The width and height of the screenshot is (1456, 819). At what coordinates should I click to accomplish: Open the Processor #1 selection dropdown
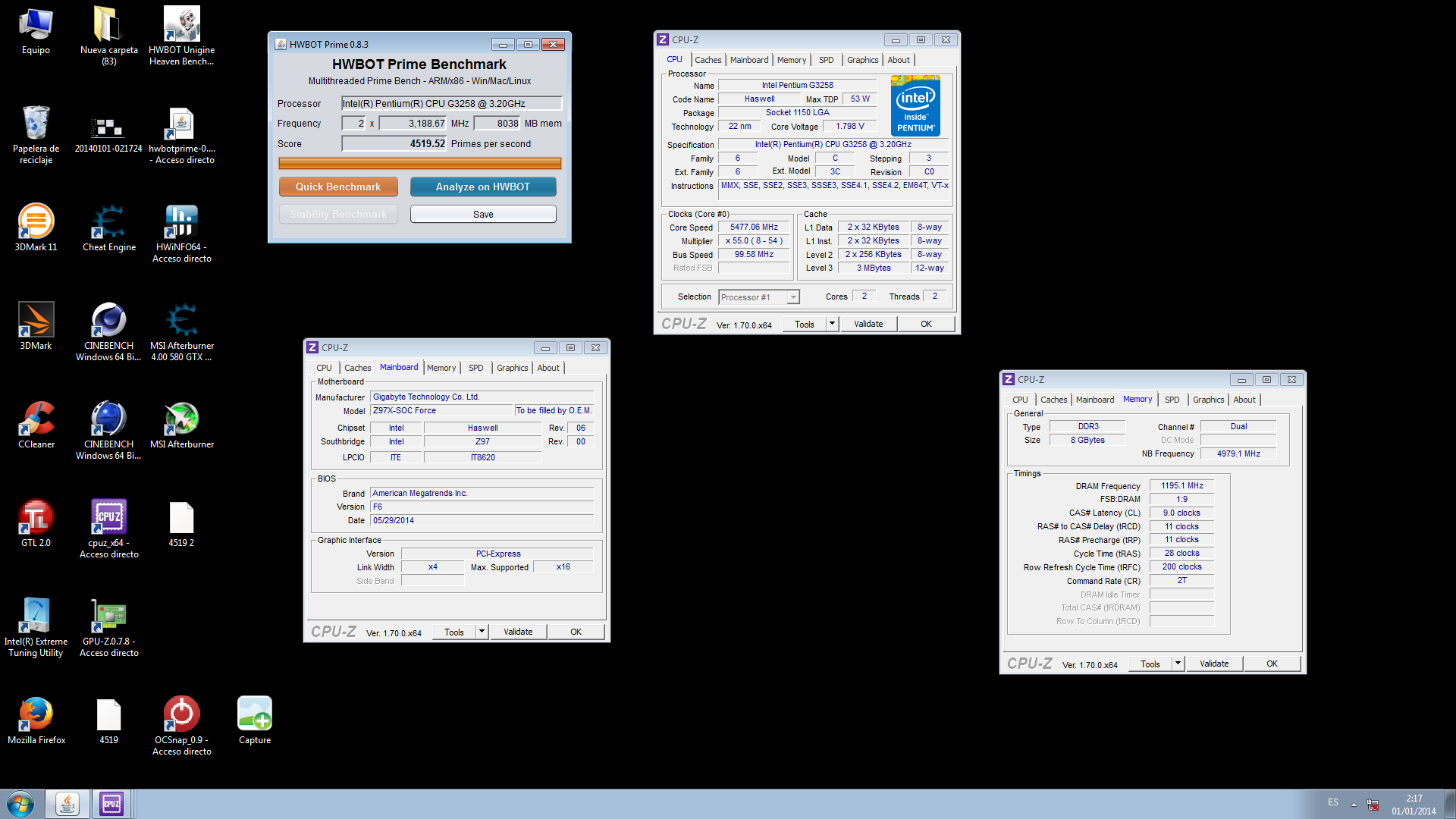(759, 297)
